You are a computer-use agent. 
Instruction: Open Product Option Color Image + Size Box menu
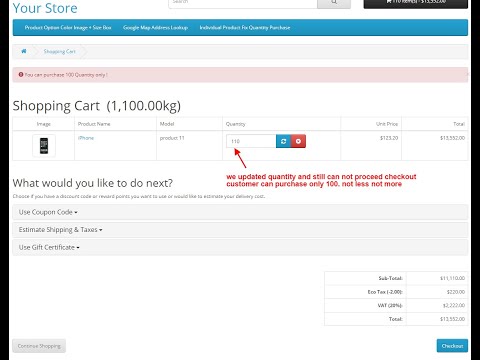pyautogui.click(x=68, y=28)
